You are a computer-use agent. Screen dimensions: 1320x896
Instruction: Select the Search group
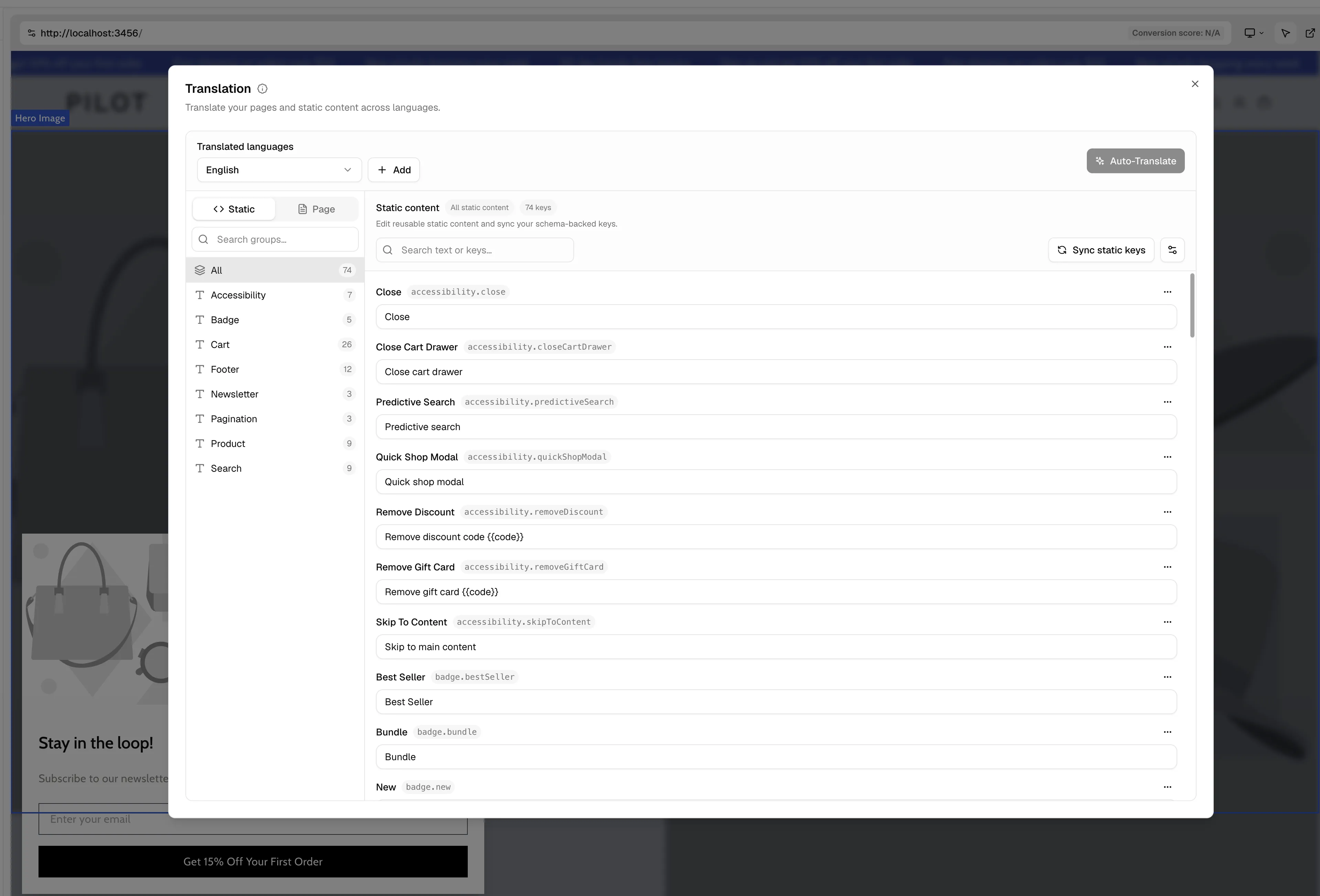tap(275, 468)
